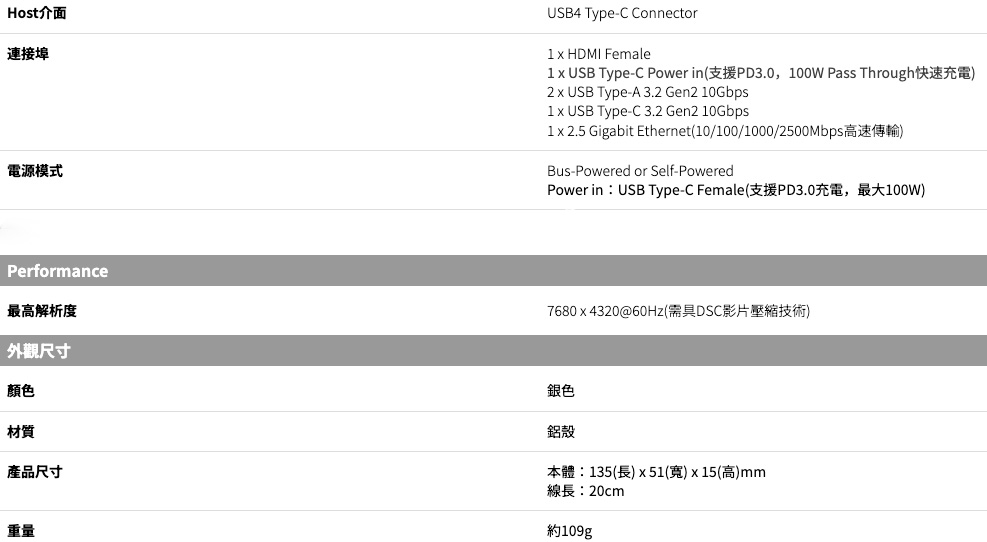The height and width of the screenshot is (542, 987).
Task: Click the 電源模式 row label
Action: [x=34, y=171]
